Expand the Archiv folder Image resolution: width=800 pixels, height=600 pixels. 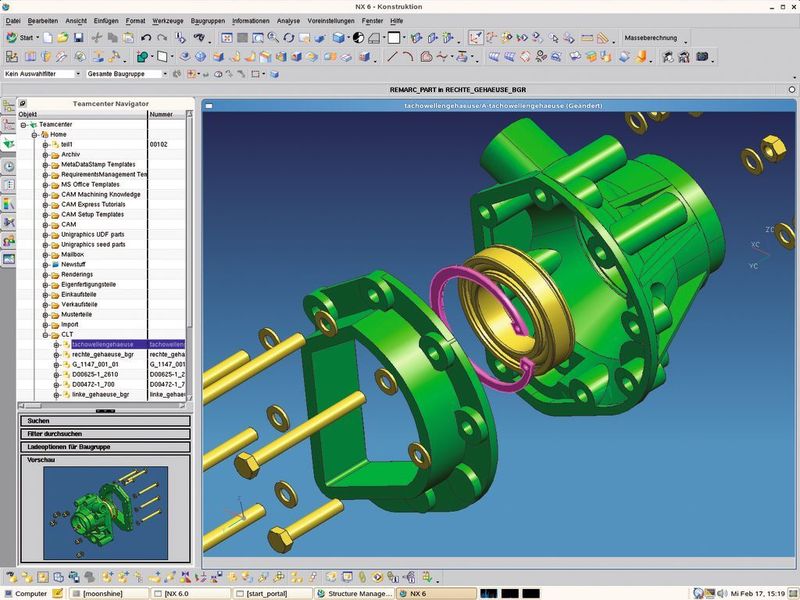[45, 155]
